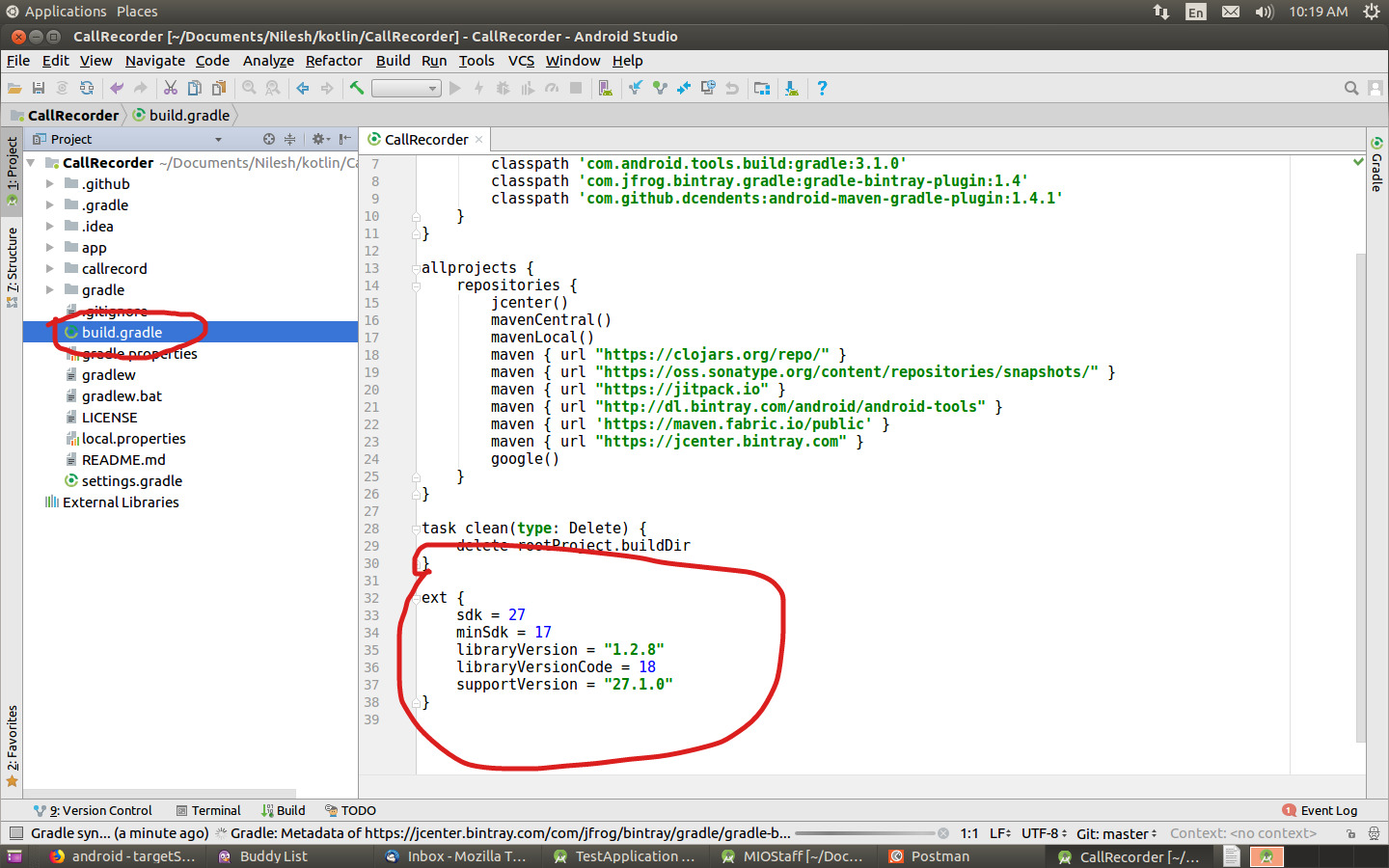This screenshot has height=868, width=1389.
Task: Open the Build menu
Action: coord(393,61)
